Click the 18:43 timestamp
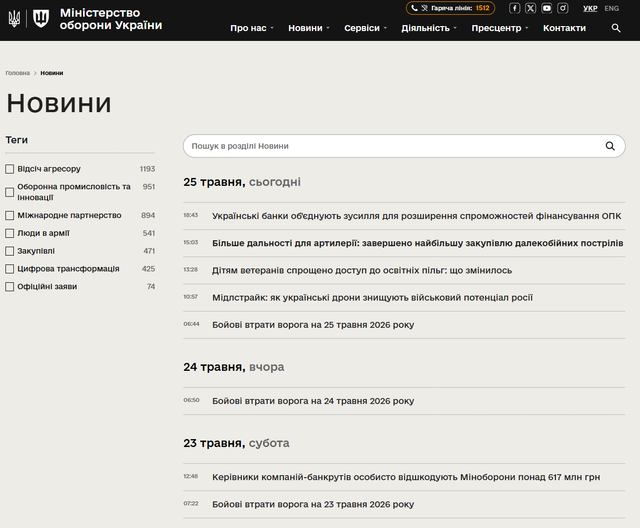This screenshot has height=528, width=640. (191, 215)
